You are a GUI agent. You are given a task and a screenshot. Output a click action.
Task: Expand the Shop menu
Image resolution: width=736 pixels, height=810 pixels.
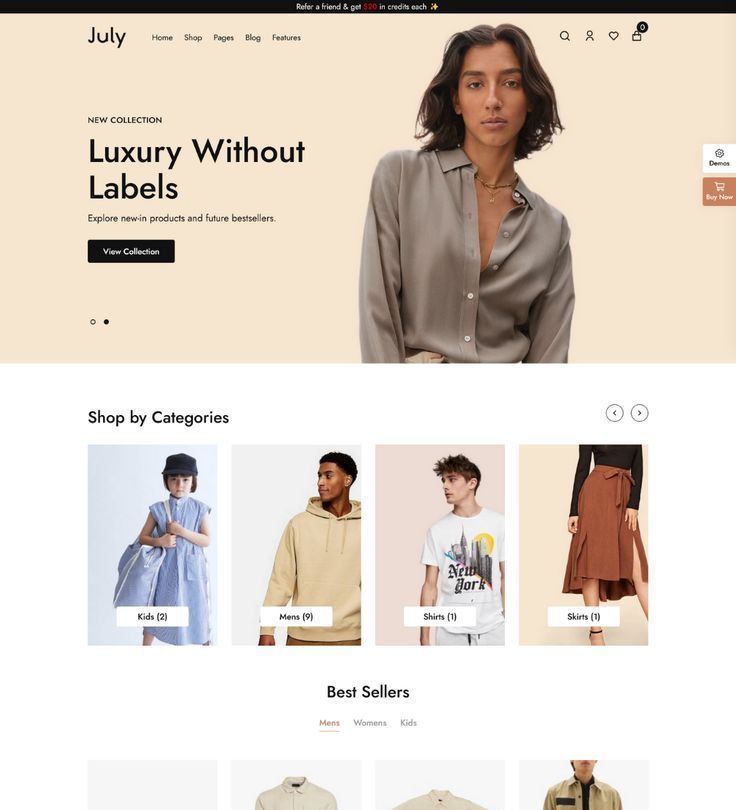point(193,38)
